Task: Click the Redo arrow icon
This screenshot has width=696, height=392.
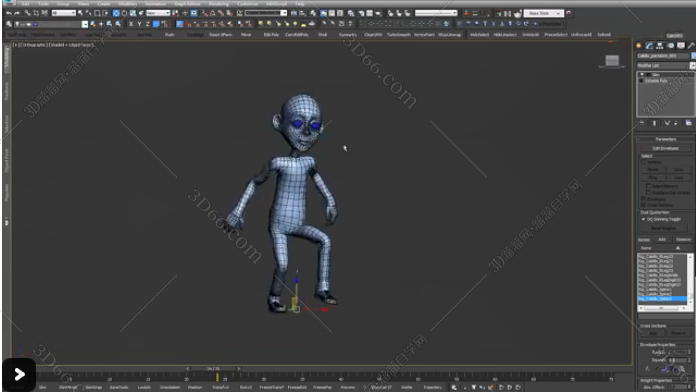Action: (x=17, y=13)
